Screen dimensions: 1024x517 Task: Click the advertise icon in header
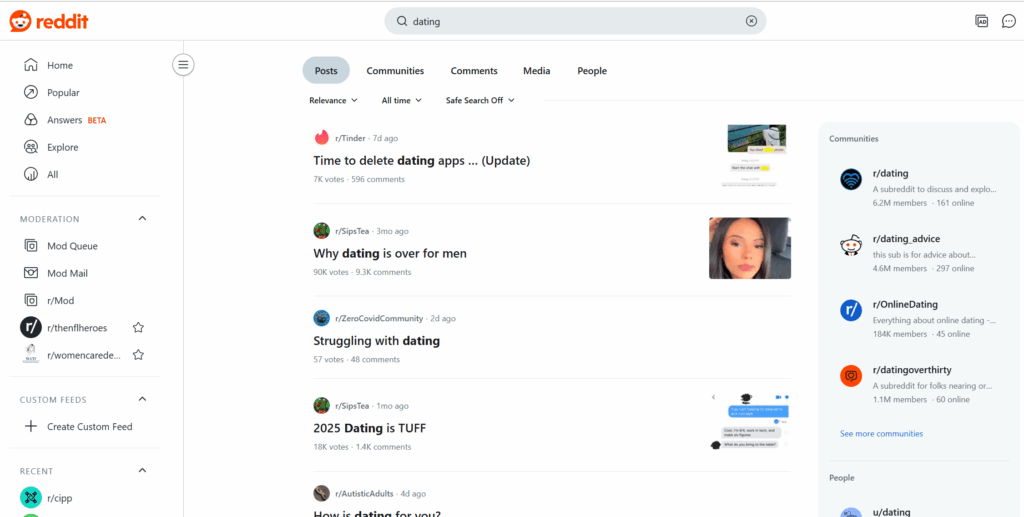click(981, 21)
